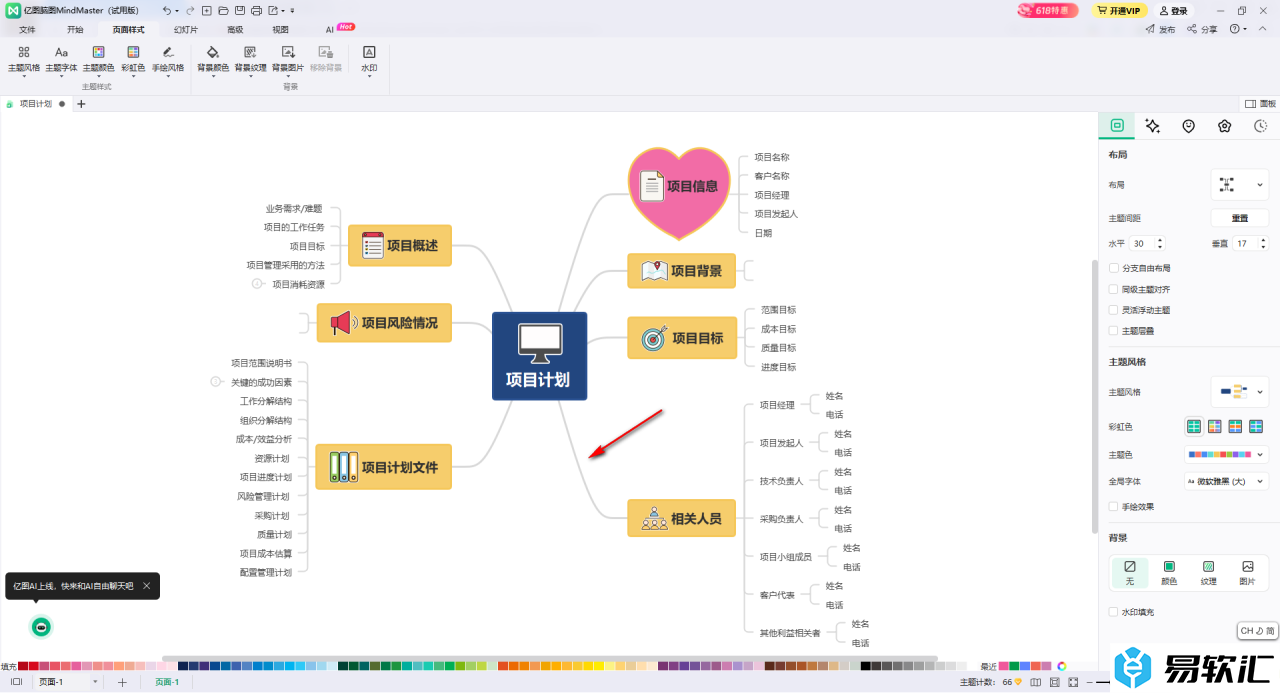Open the AI sparkle panel tab
1280x693 pixels.
(x=1153, y=126)
